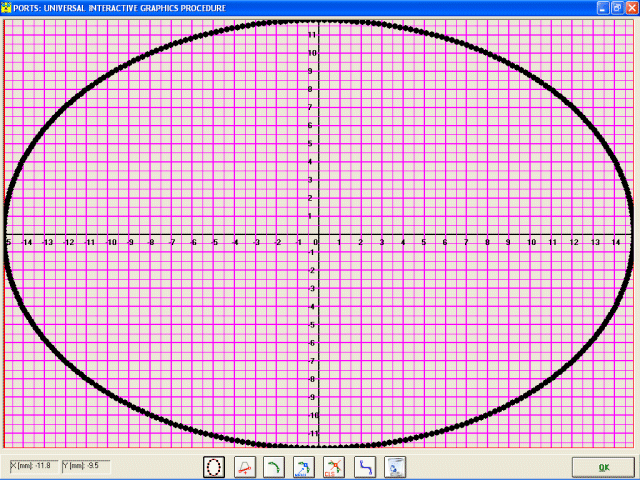The width and height of the screenshot is (640, 480).
Task: Click the Y [mm] coordinate field
Action: point(86,466)
